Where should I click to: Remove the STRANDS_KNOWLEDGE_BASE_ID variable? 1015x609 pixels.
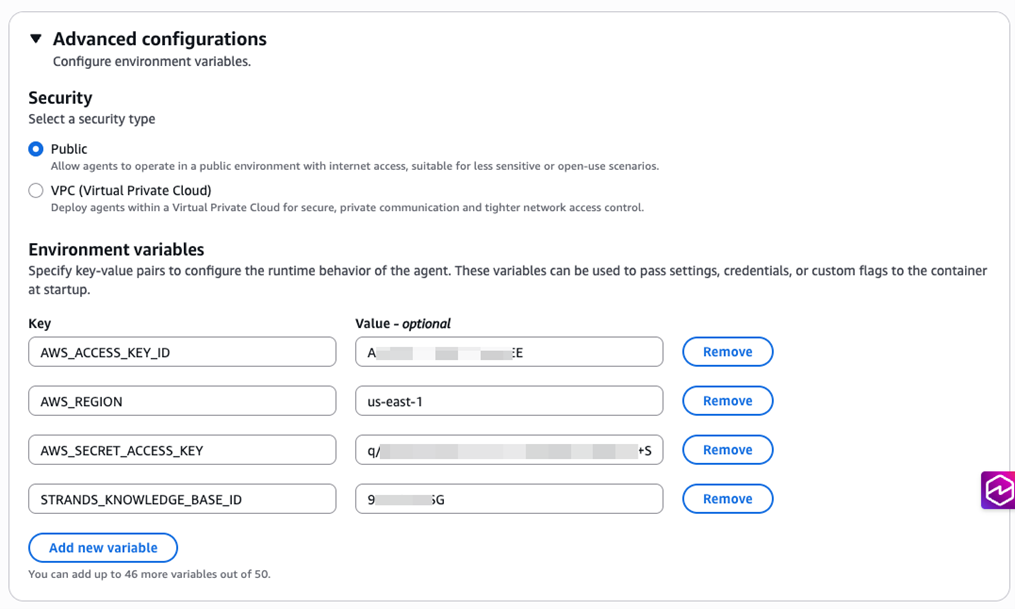click(x=727, y=499)
